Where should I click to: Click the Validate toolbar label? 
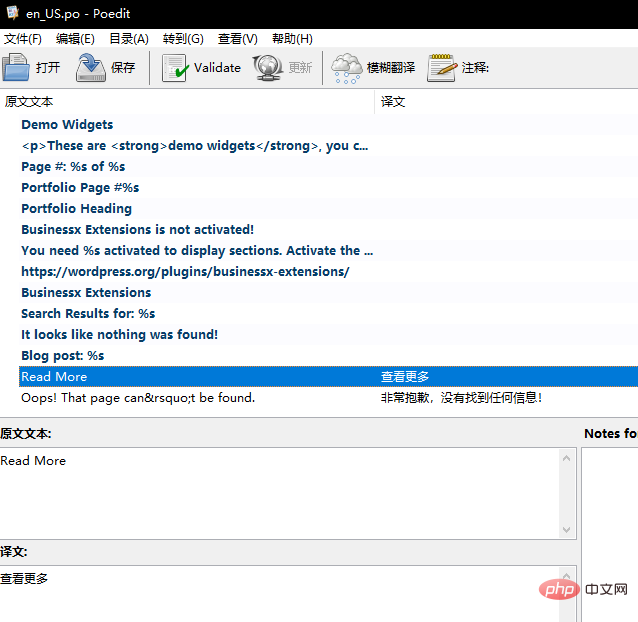(x=217, y=68)
